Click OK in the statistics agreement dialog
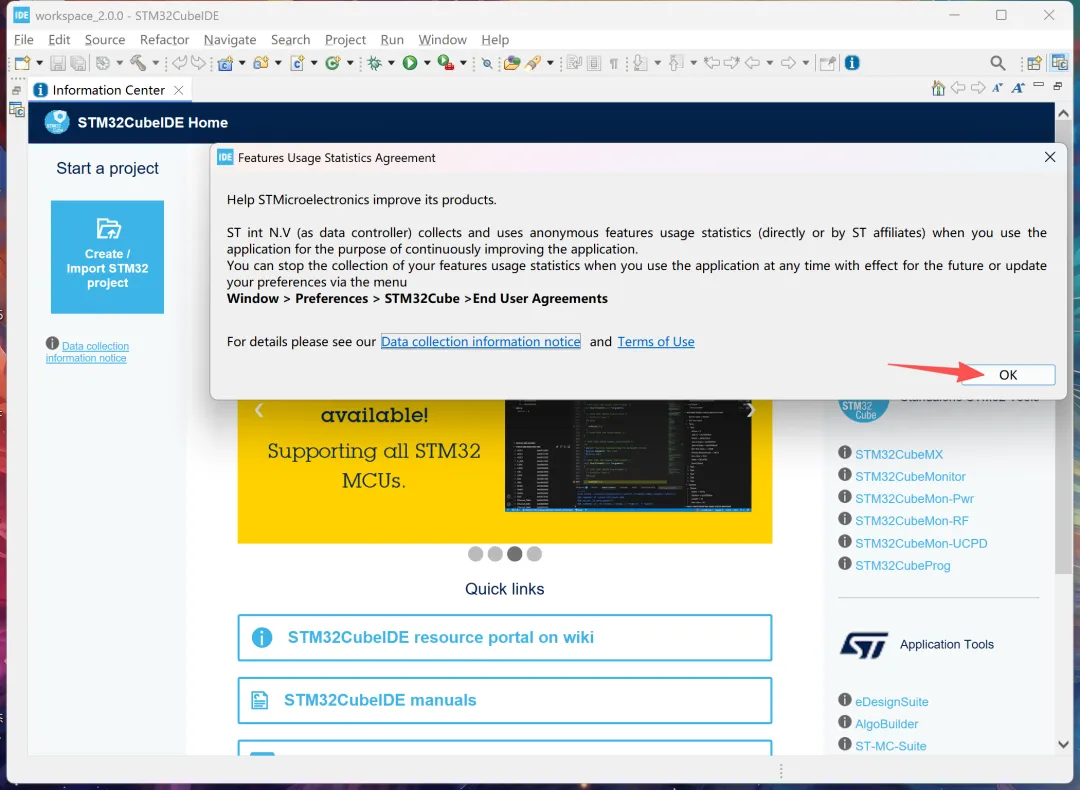The width and height of the screenshot is (1080, 790). (1008, 375)
